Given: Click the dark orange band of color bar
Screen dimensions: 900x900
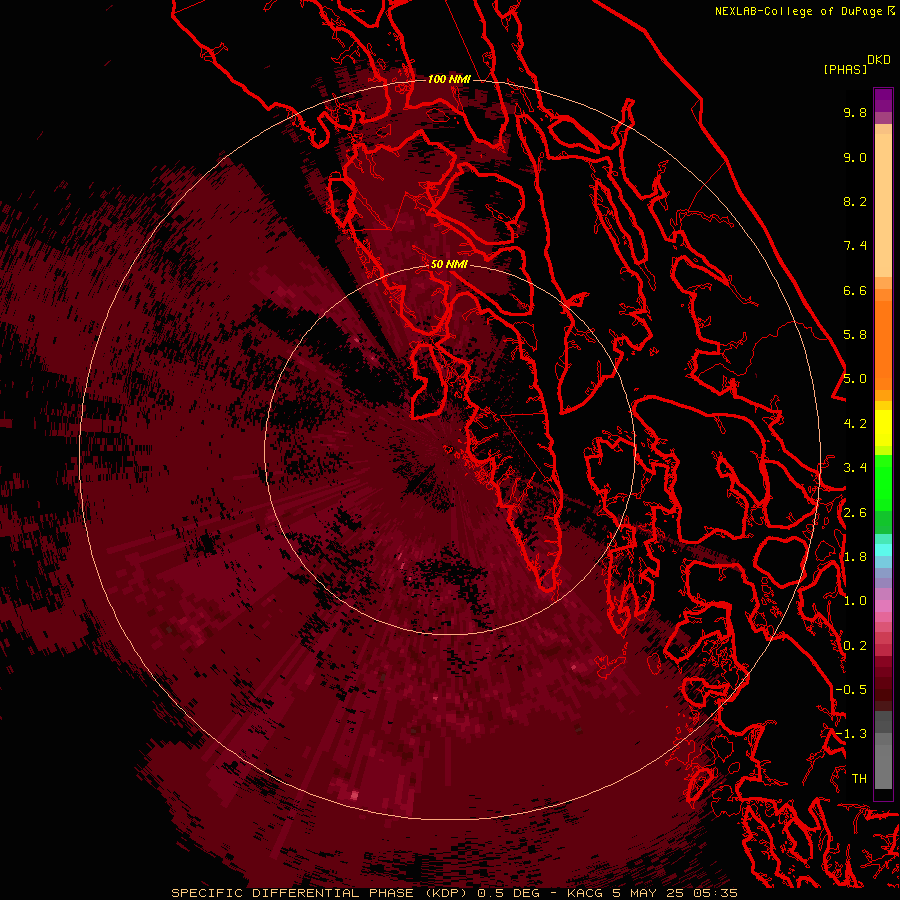Looking at the screenshot, I should [x=883, y=344].
